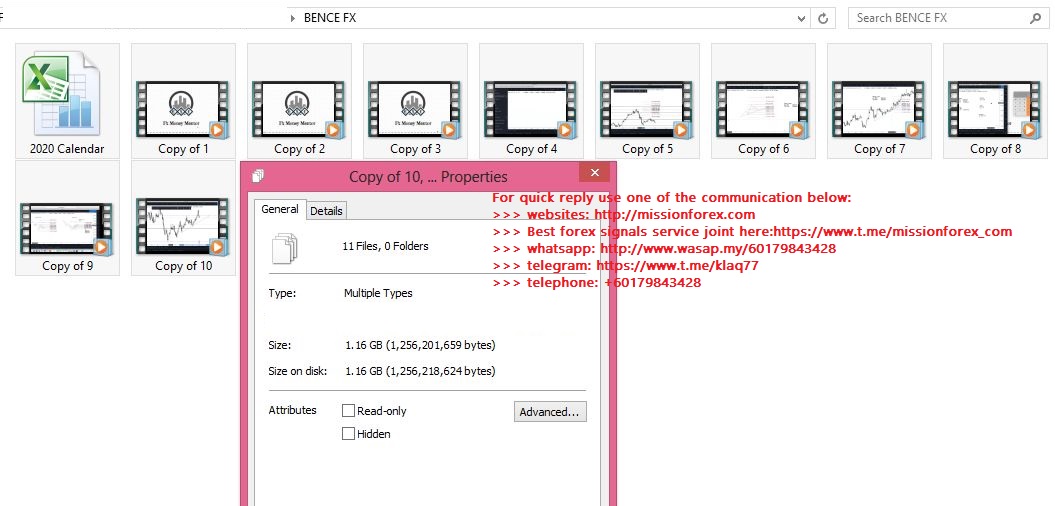Click BENCE FX in the address path
1055x506 pixels.
pyautogui.click(x=330, y=18)
